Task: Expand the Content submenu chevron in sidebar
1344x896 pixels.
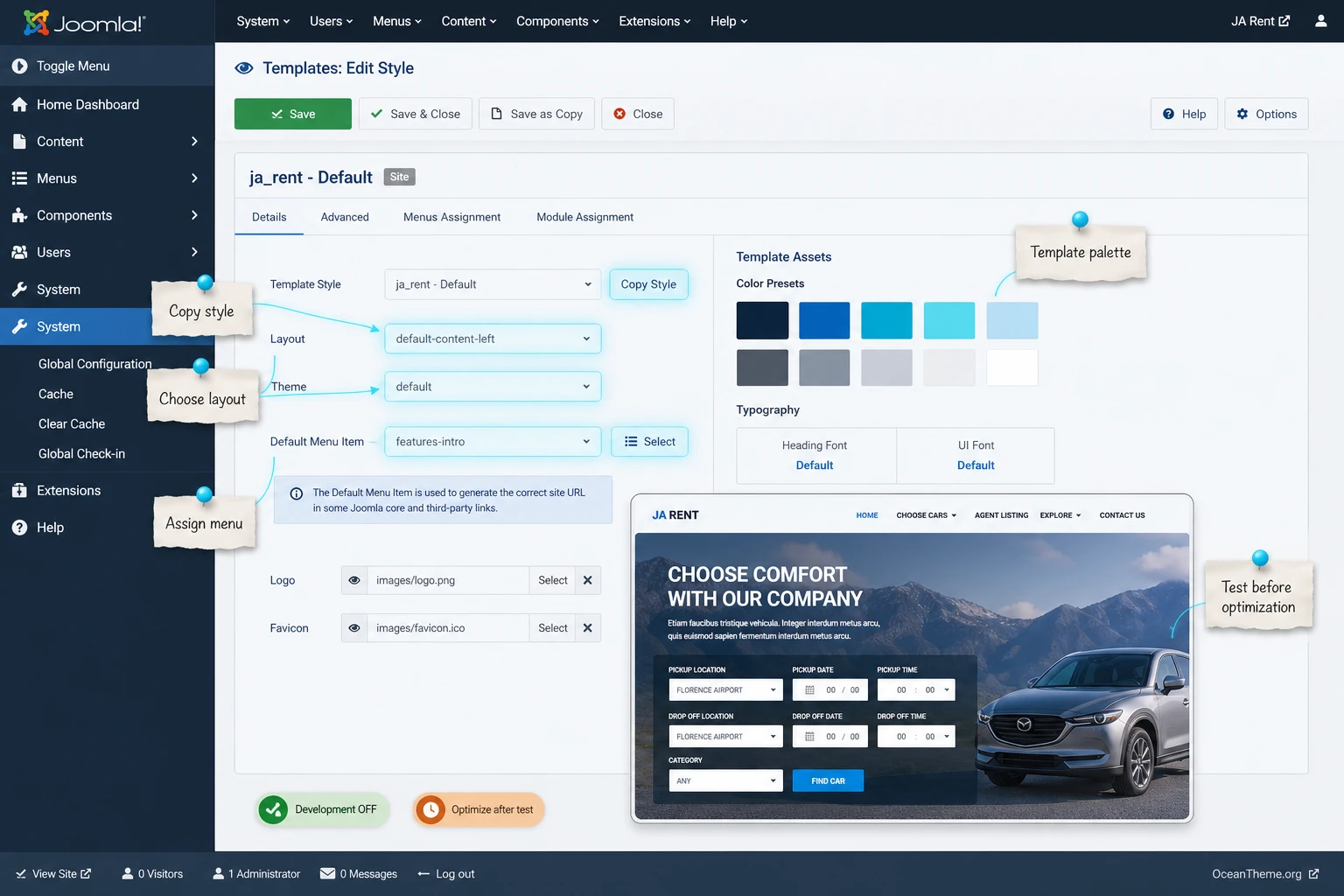Action: tap(194, 141)
